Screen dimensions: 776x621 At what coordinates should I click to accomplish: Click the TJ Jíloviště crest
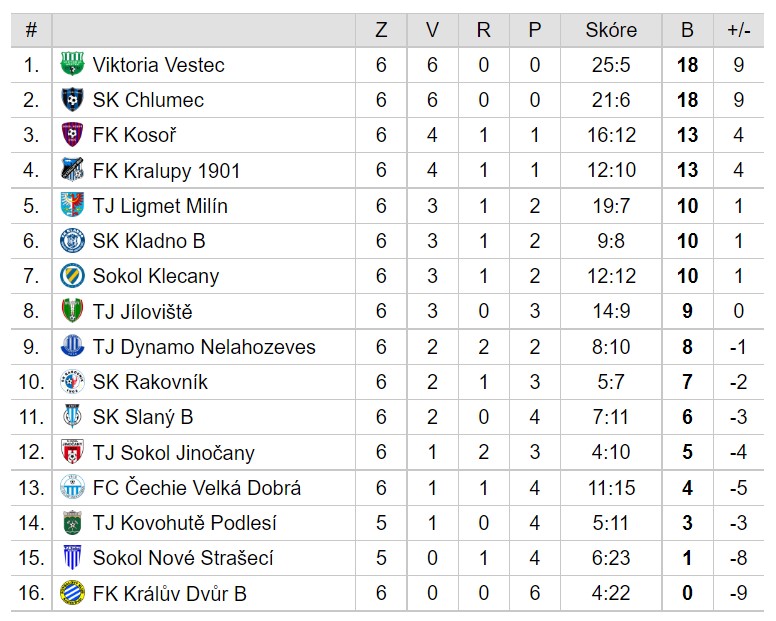[72, 311]
